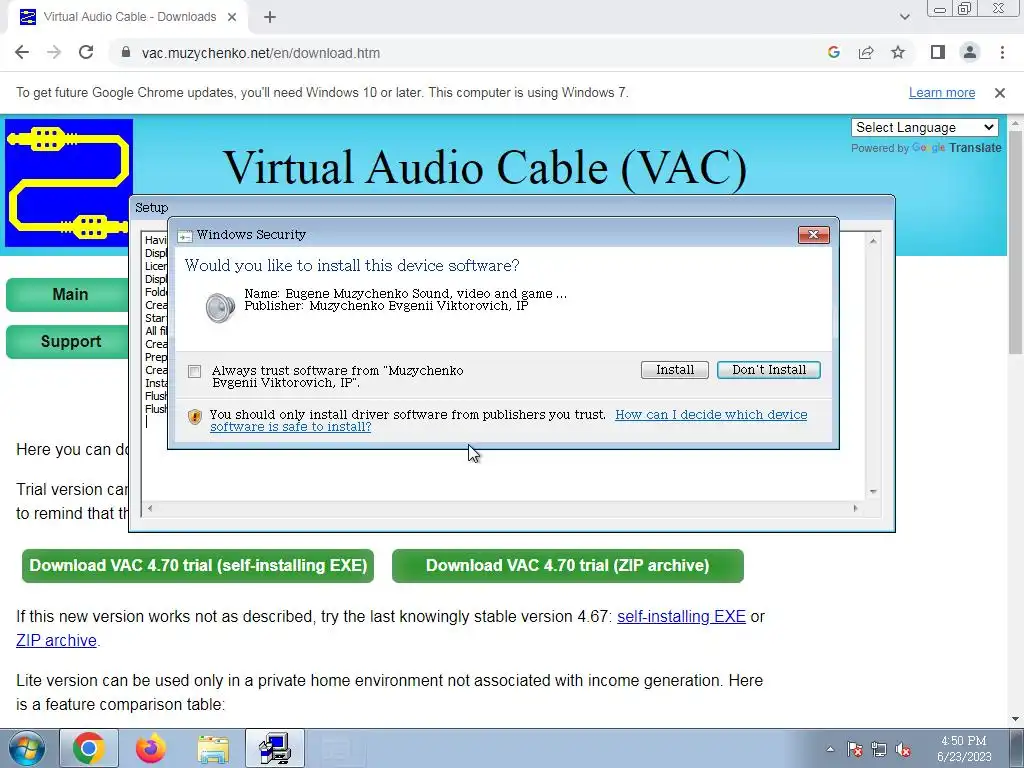Image resolution: width=1024 pixels, height=768 pixels.
Task: Select the Virtual Audio Cable - Downloads tab
Action: 127,17
